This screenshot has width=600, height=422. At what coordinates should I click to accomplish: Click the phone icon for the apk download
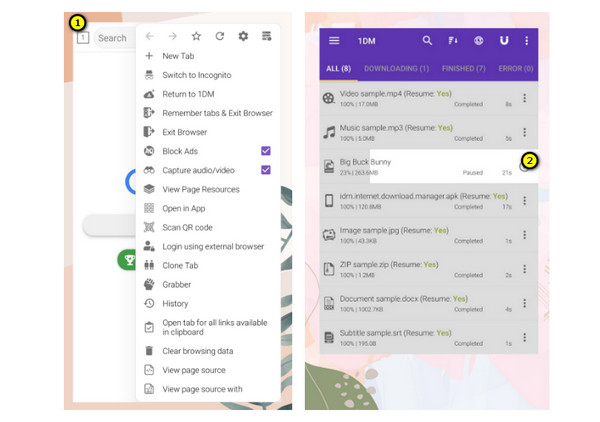point(329,200)
